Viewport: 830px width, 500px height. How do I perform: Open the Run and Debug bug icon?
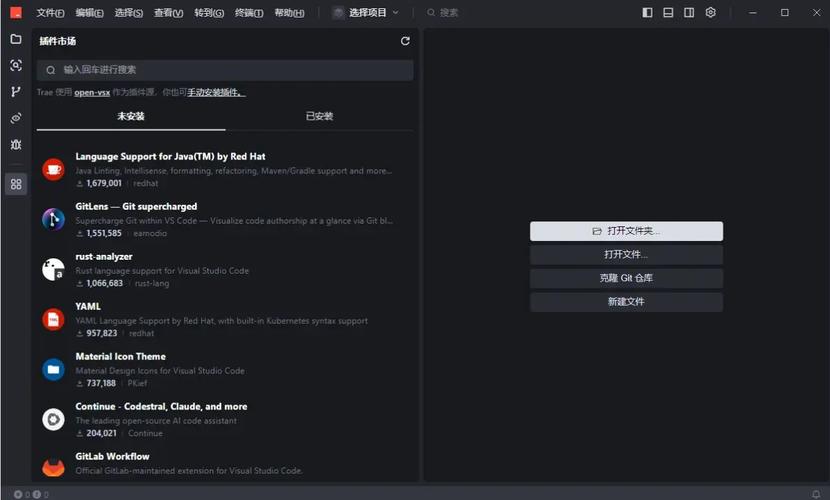coord(16,144)
